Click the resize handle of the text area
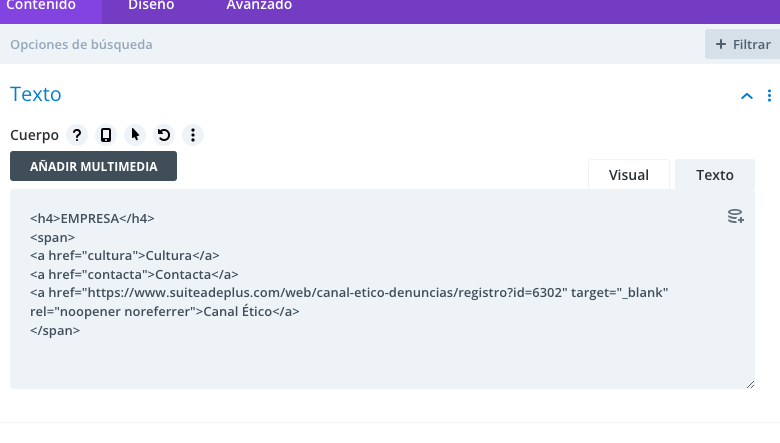This screenshot has height=443, width=780. tap(750, 383)
